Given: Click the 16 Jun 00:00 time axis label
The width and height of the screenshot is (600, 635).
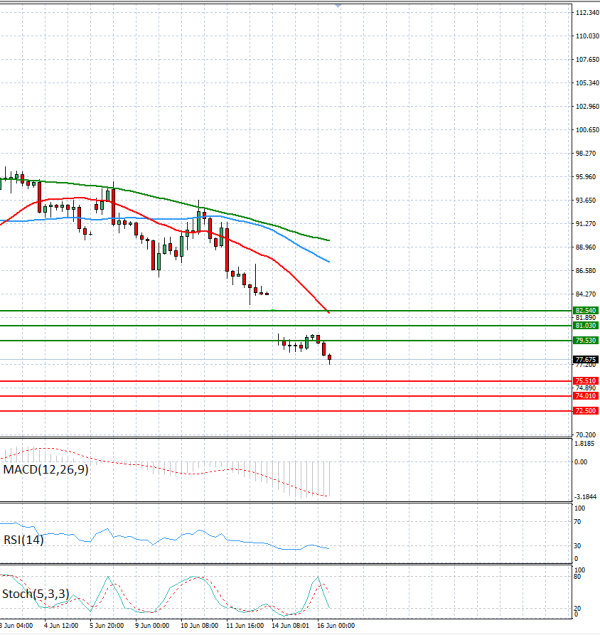Looking at the screenshot, I should tap(336, 626).
